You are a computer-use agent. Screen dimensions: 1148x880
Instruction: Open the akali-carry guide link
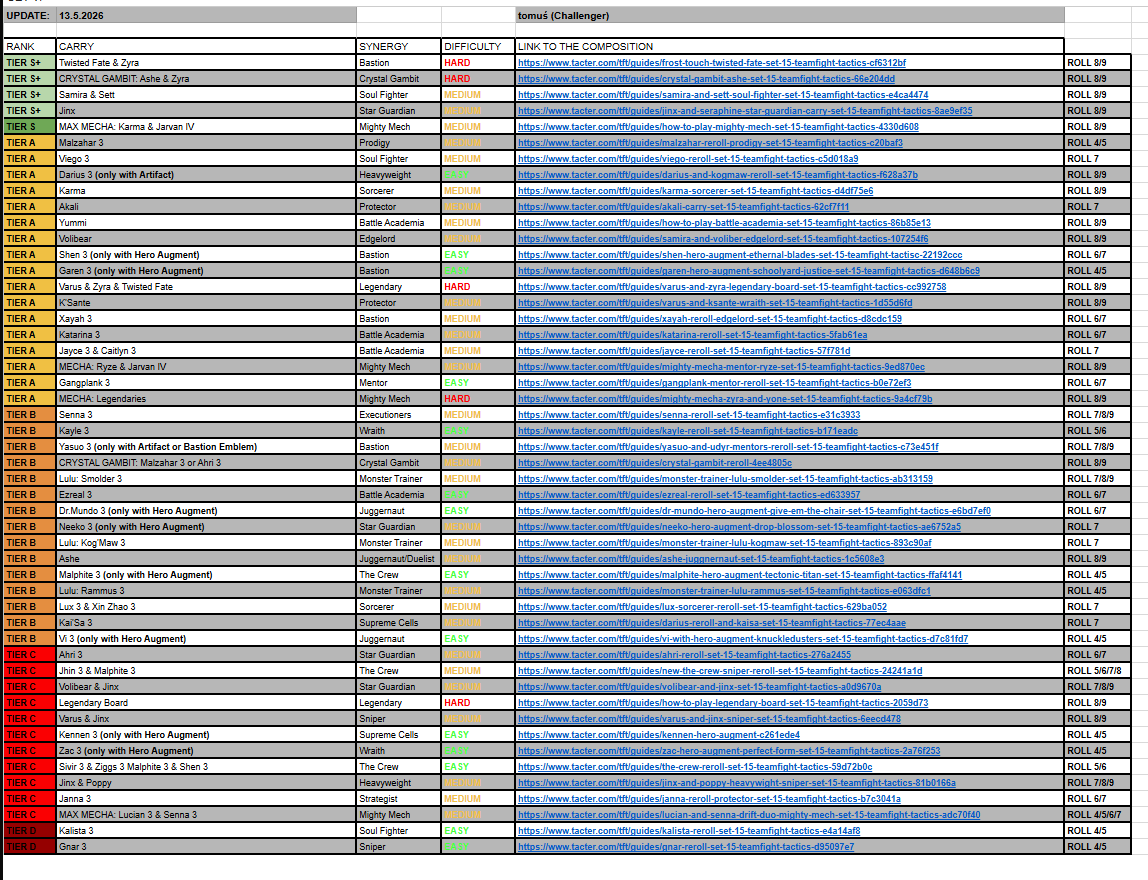tap(683, 207)
